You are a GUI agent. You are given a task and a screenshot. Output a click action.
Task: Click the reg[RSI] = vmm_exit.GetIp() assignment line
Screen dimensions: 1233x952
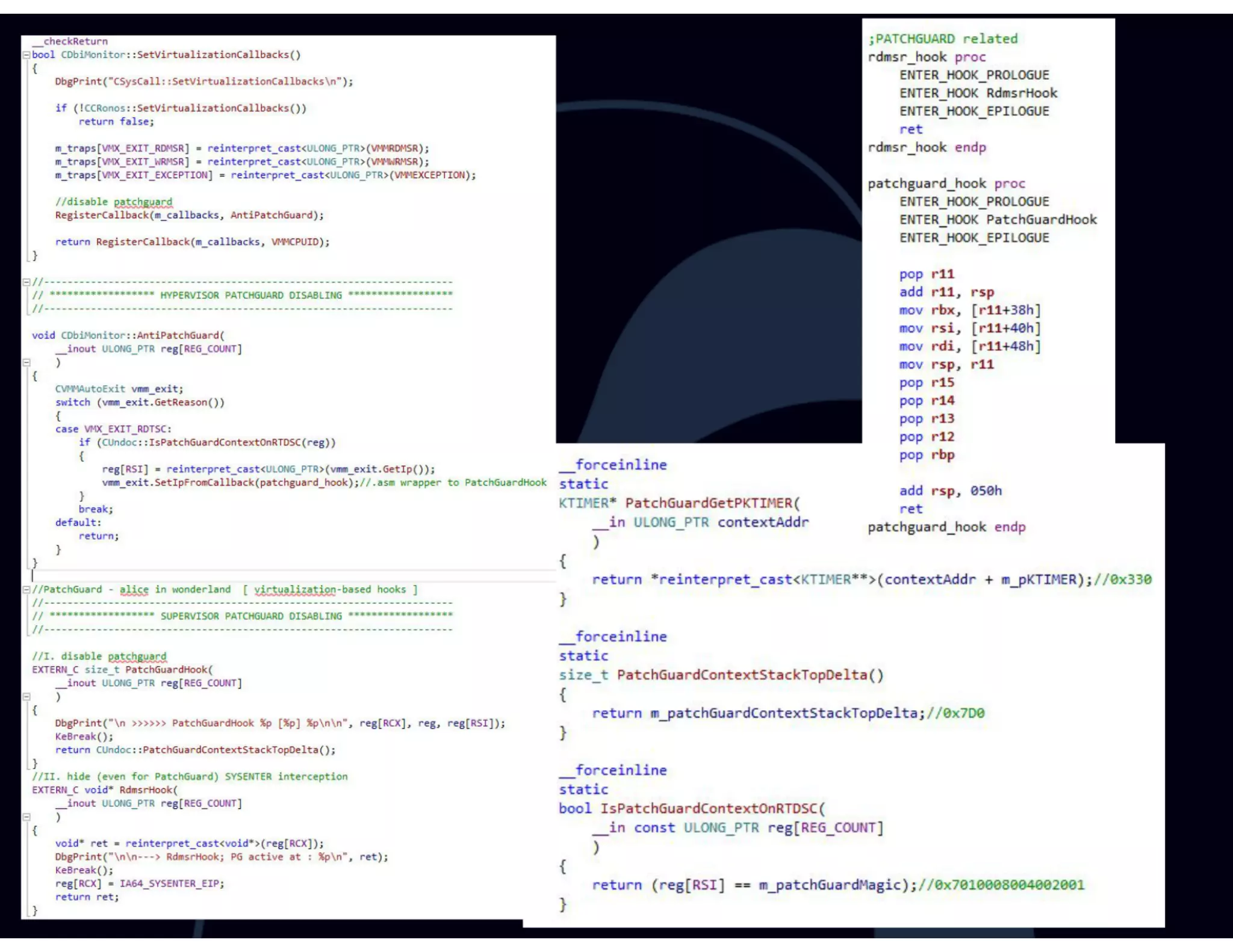pyautogui.click(x=269, y=469)
